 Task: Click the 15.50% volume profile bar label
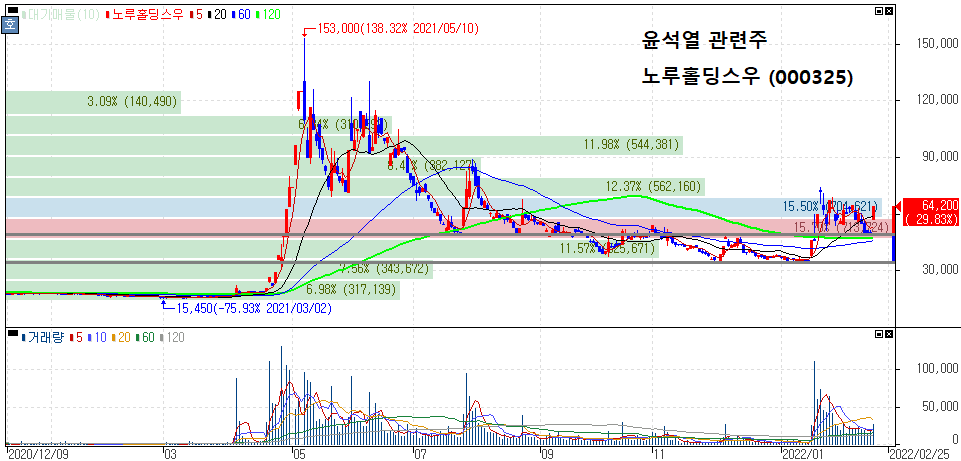click(x=830, y=206)
